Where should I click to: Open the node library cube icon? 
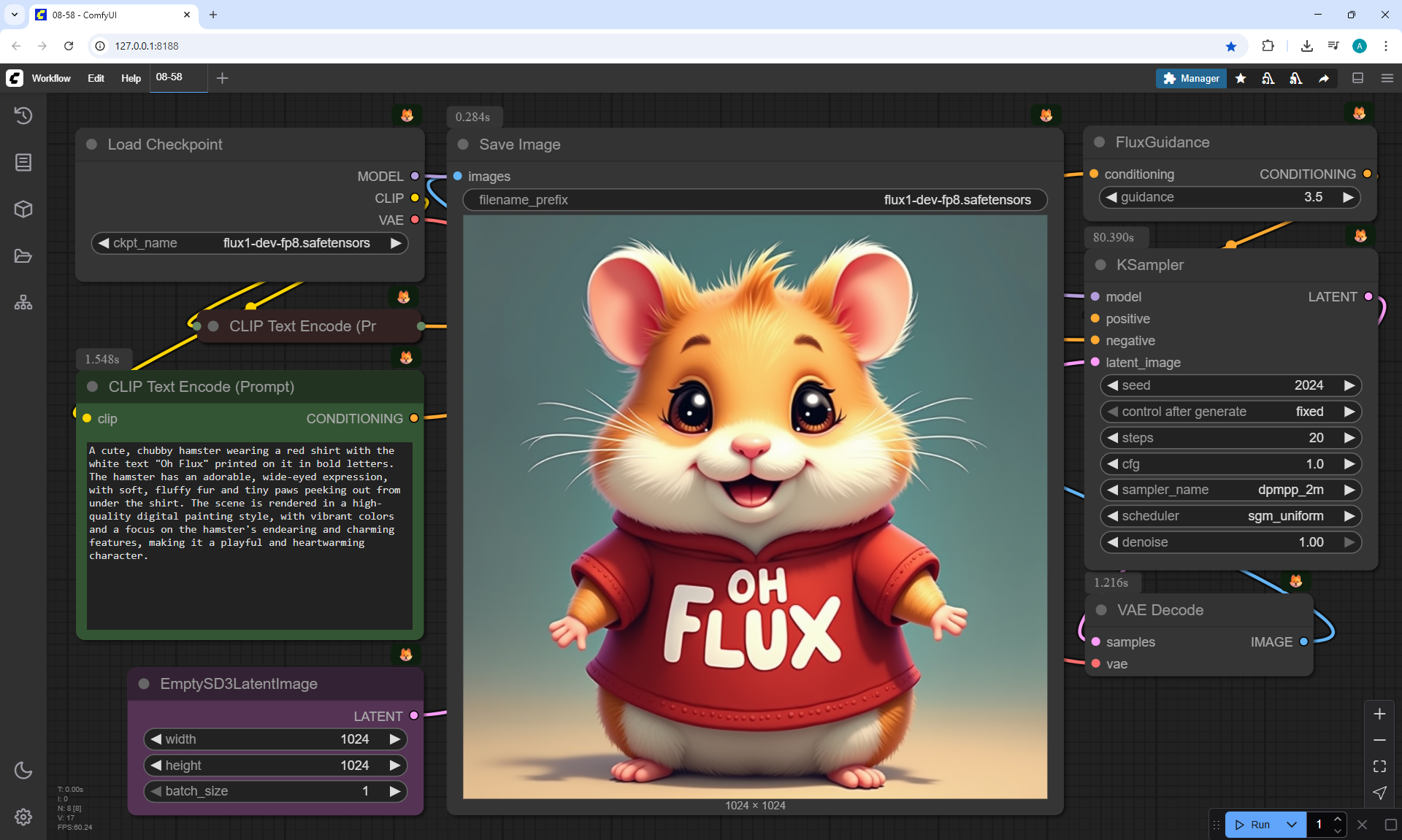click(23, 209)
